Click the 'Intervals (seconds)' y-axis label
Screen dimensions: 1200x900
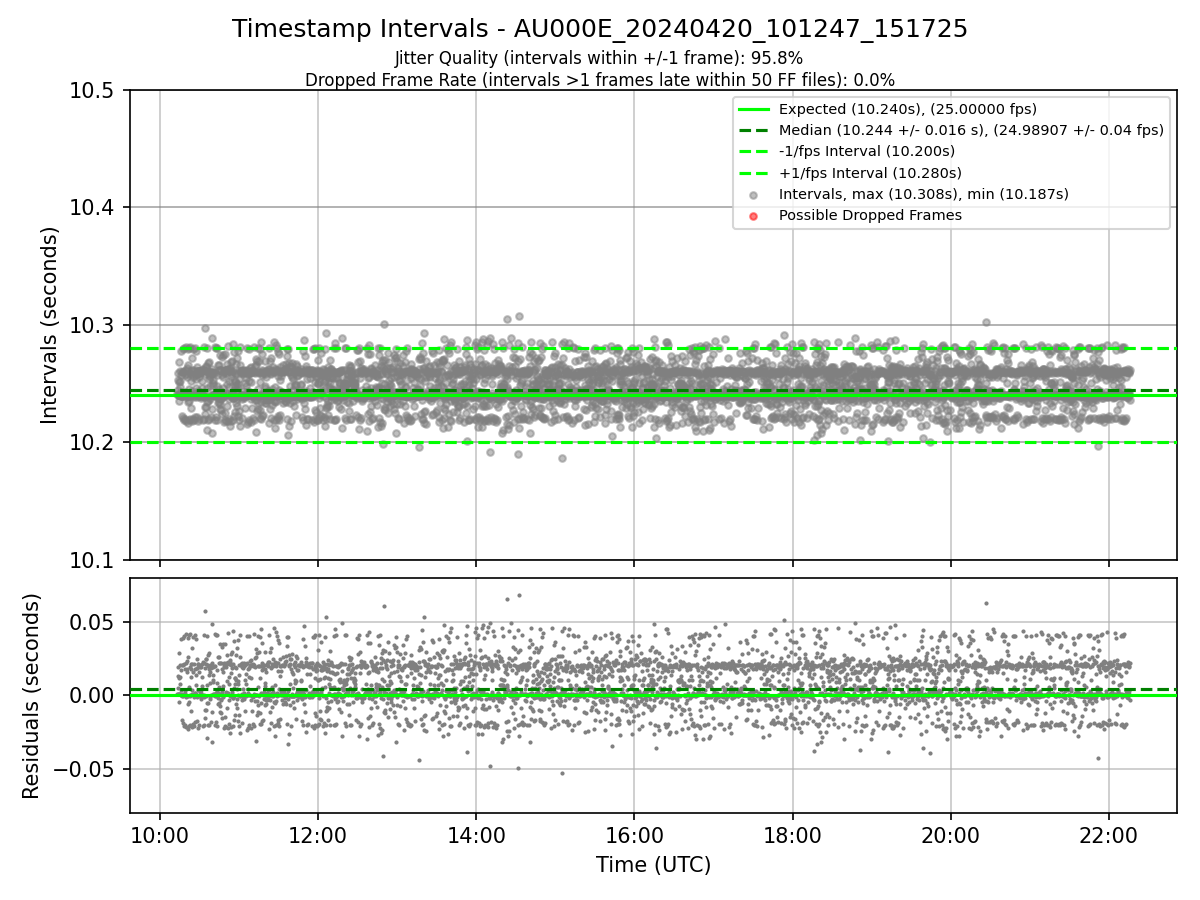pos(50,325)
